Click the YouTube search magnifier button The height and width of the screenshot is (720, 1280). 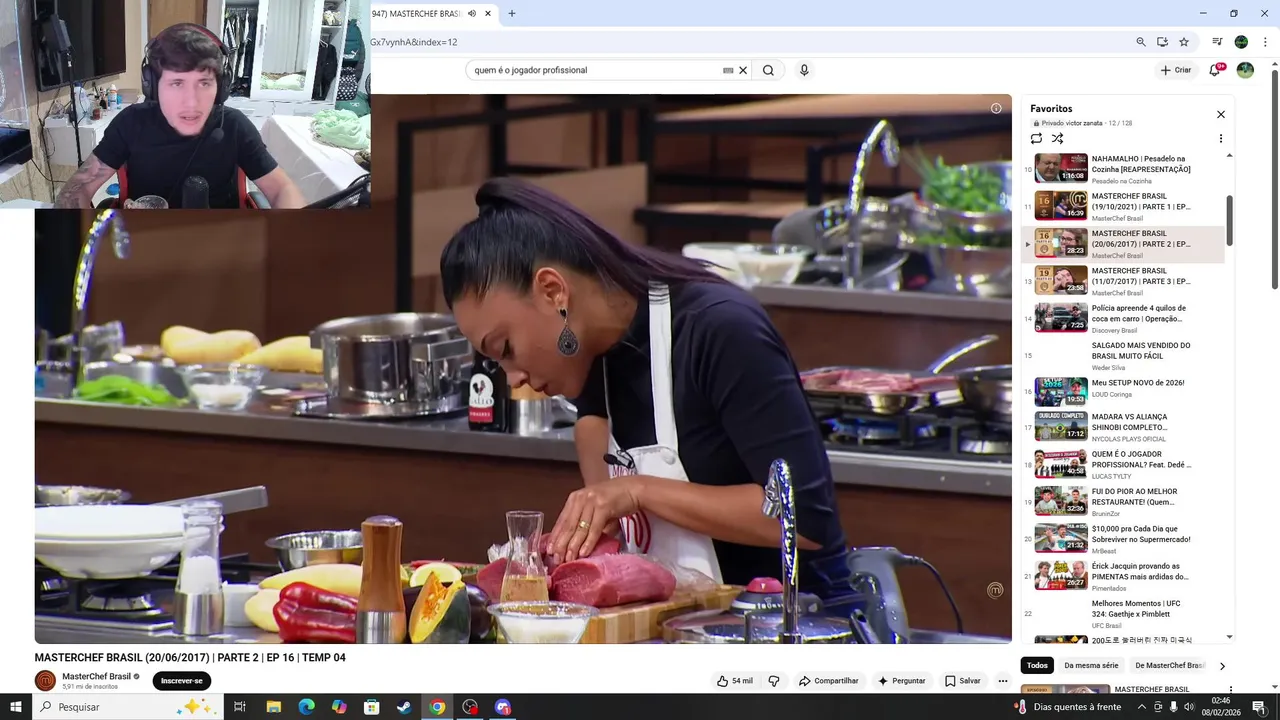pyautogui.click(x=768, y=70)
